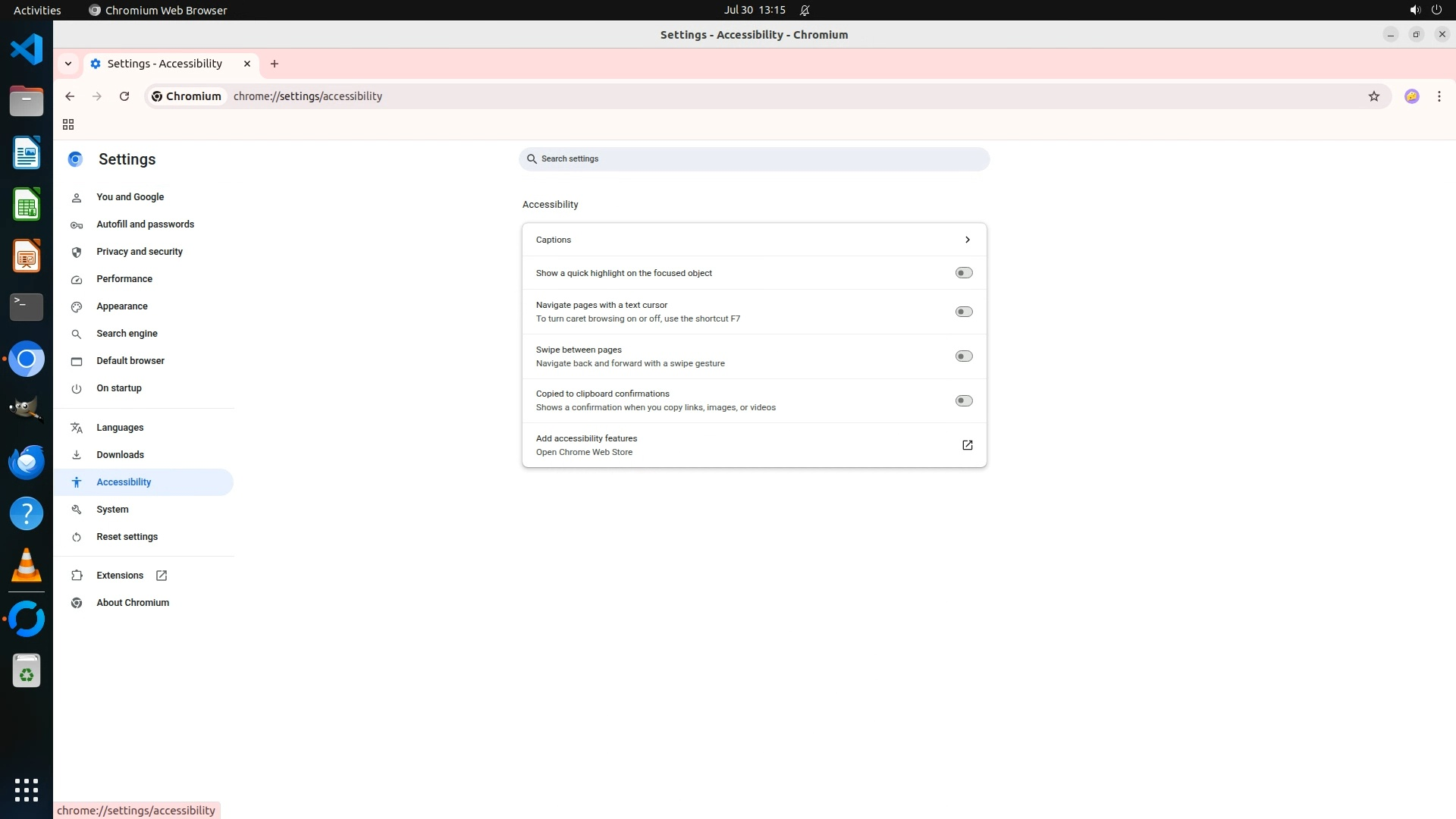Open the tab search dropdown arrow
Viewport: 1456px width, 819px height.
pos(68,64)
